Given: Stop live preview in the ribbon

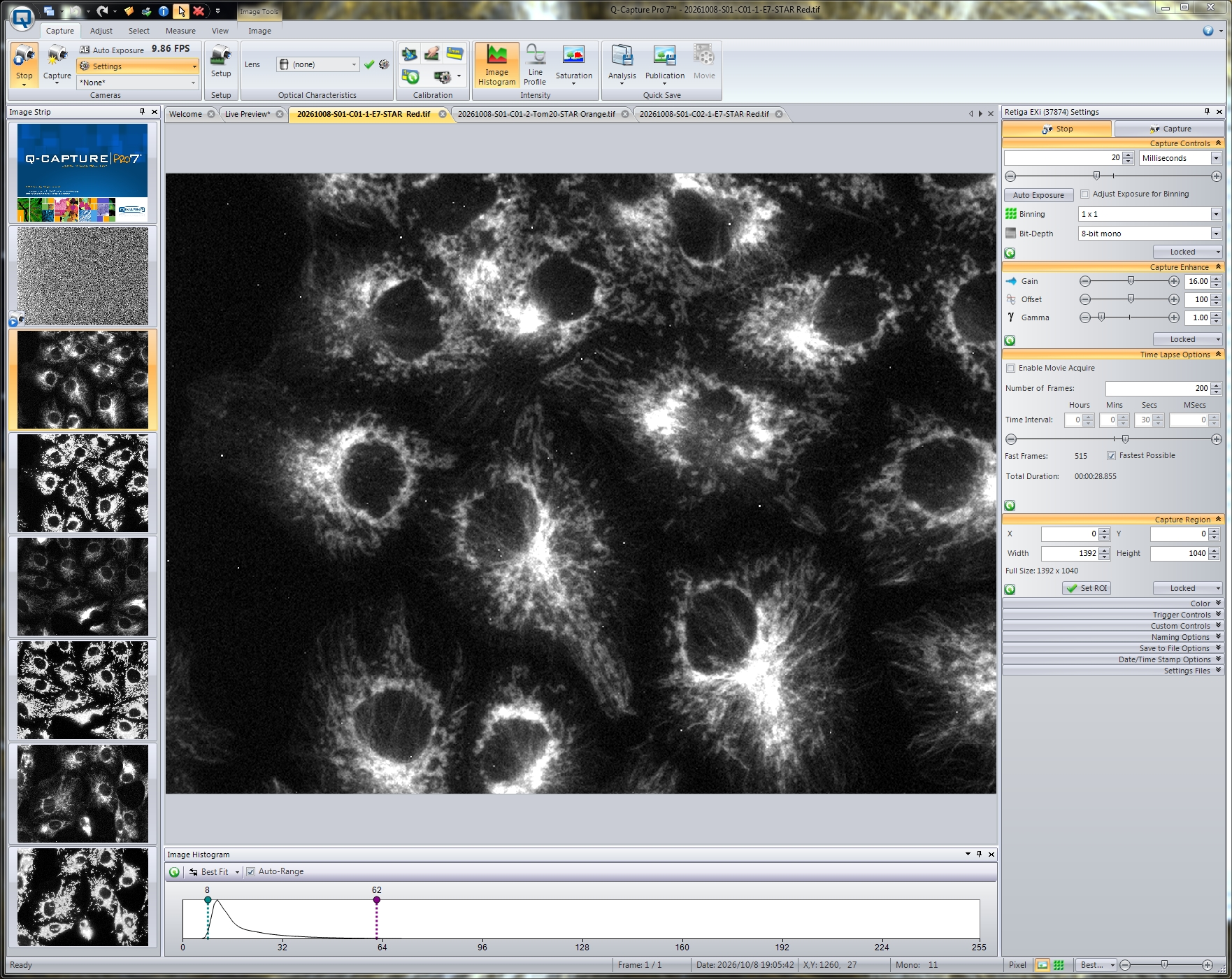Looking at the screenshot, I should [24, 65].
